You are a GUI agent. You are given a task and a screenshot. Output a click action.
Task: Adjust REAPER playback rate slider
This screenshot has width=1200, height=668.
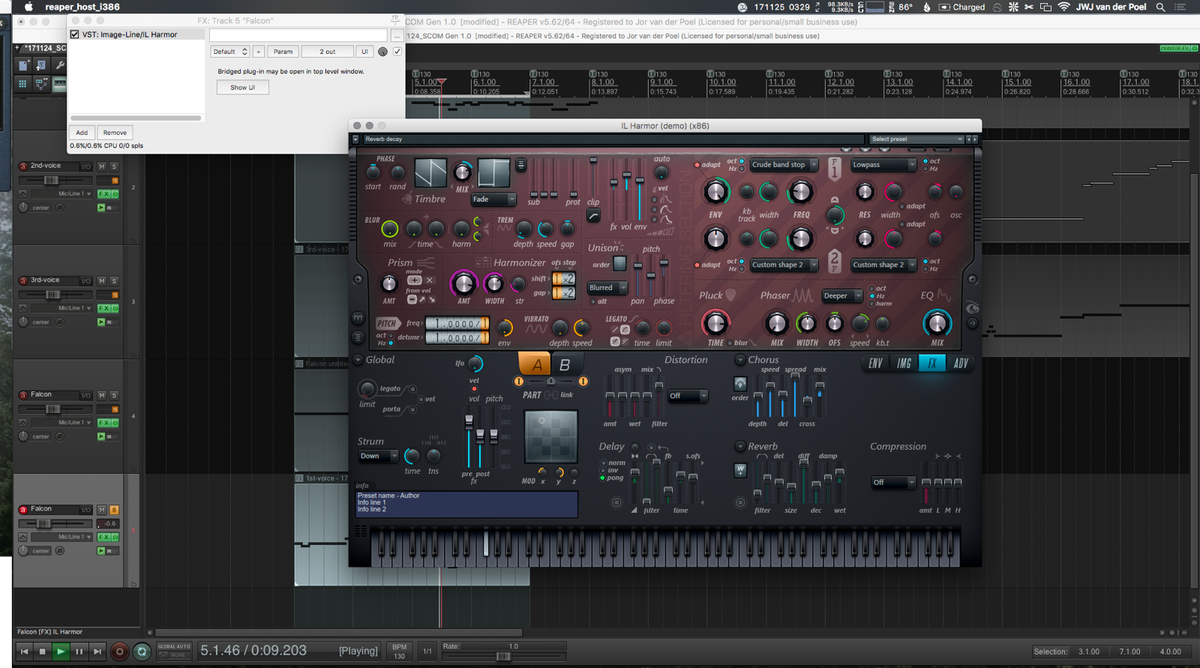click(503, 656)
